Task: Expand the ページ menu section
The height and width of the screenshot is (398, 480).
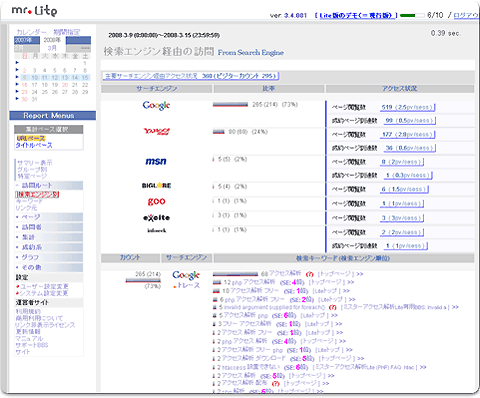Action: [49, 217]
